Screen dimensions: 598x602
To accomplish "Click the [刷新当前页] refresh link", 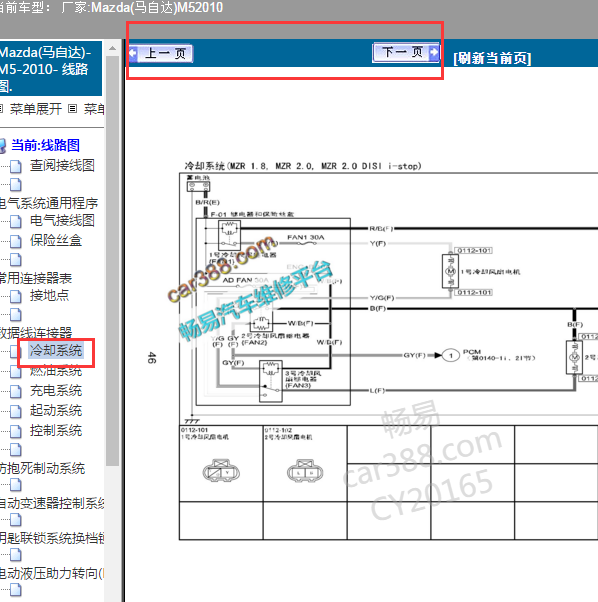I will pos(492,58).
